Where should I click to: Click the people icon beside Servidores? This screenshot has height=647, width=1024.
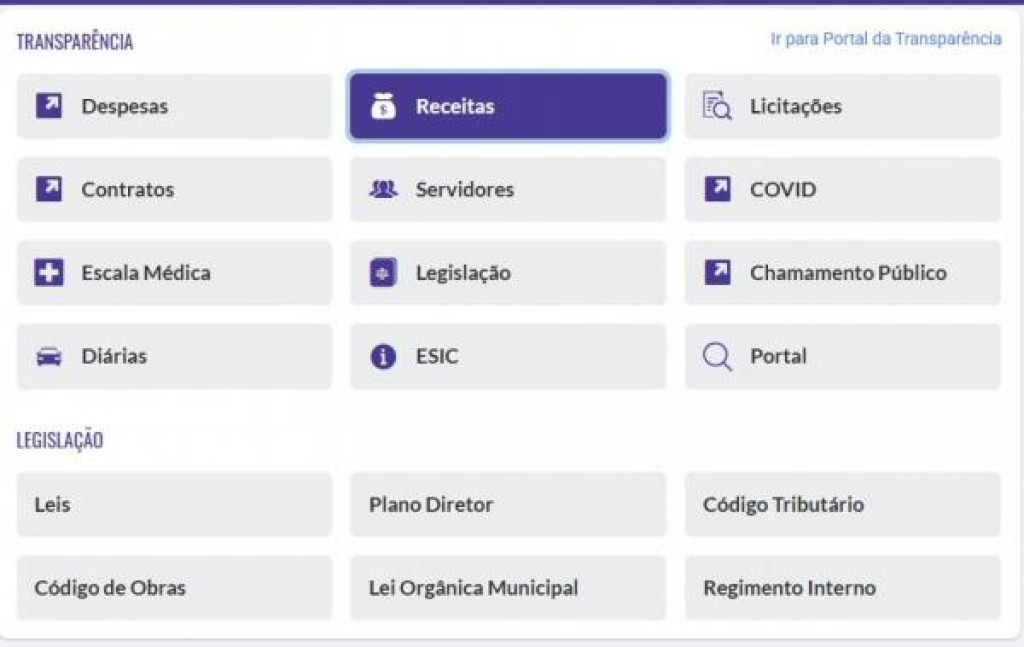click(x=383, y=189)
